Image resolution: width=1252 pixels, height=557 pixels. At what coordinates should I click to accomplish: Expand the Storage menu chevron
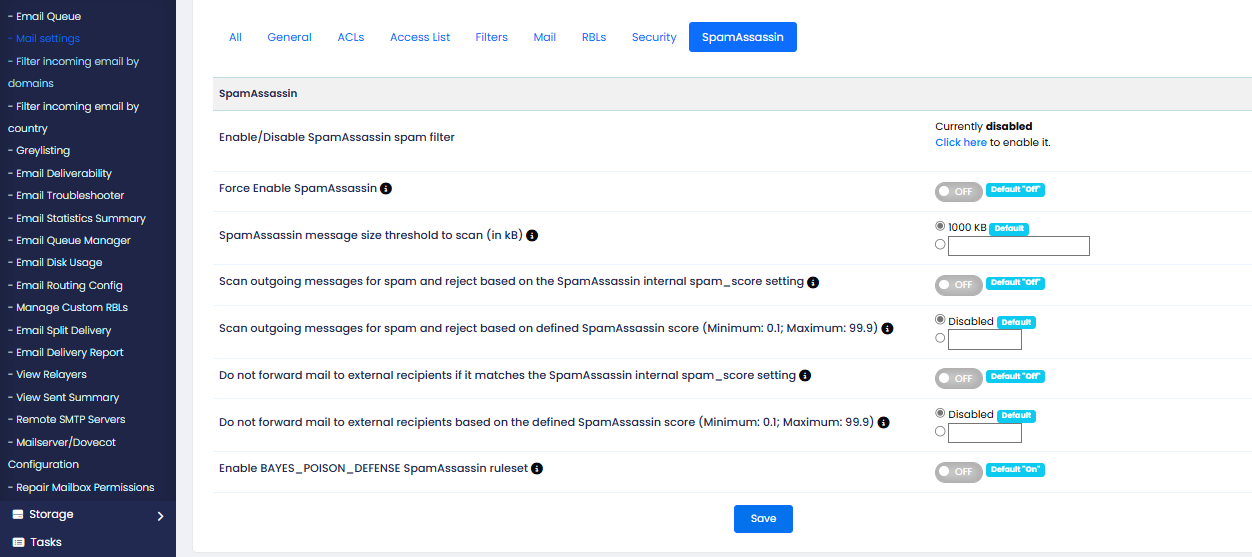tap(160, 516)
